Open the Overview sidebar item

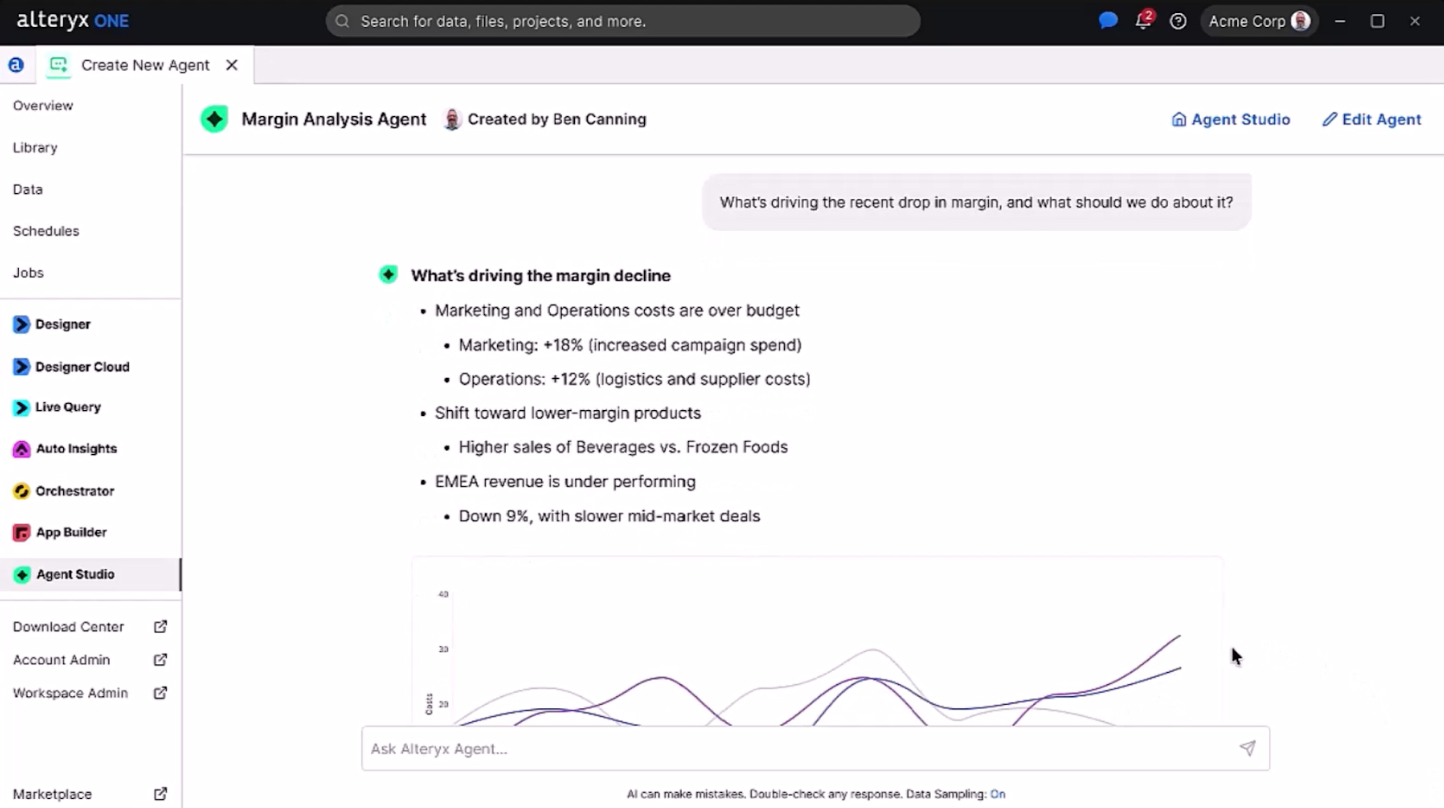[43, 105]
